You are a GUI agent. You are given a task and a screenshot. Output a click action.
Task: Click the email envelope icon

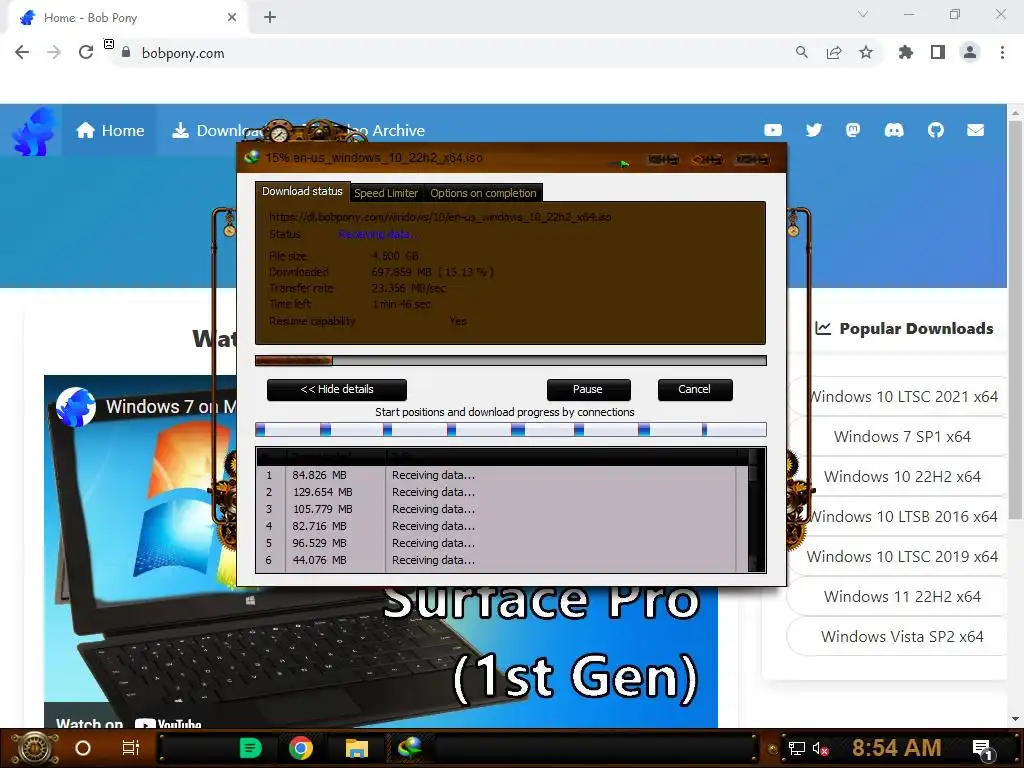click(976, 130)
